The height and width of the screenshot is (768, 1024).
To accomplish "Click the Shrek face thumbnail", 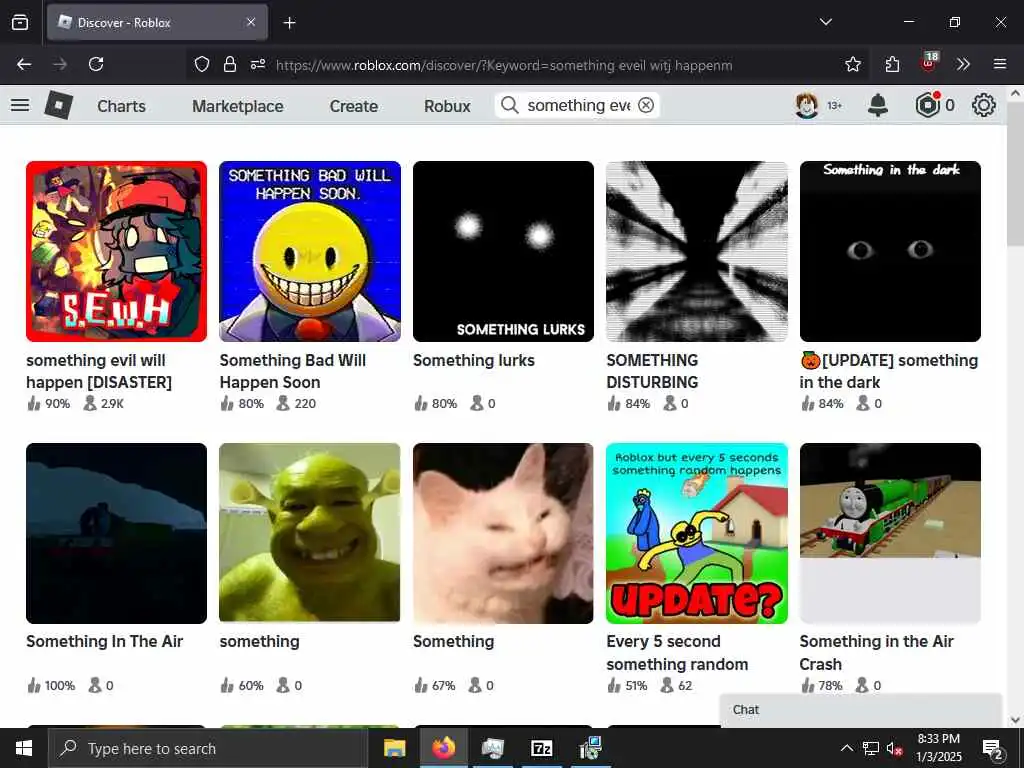I will point(310,533).
